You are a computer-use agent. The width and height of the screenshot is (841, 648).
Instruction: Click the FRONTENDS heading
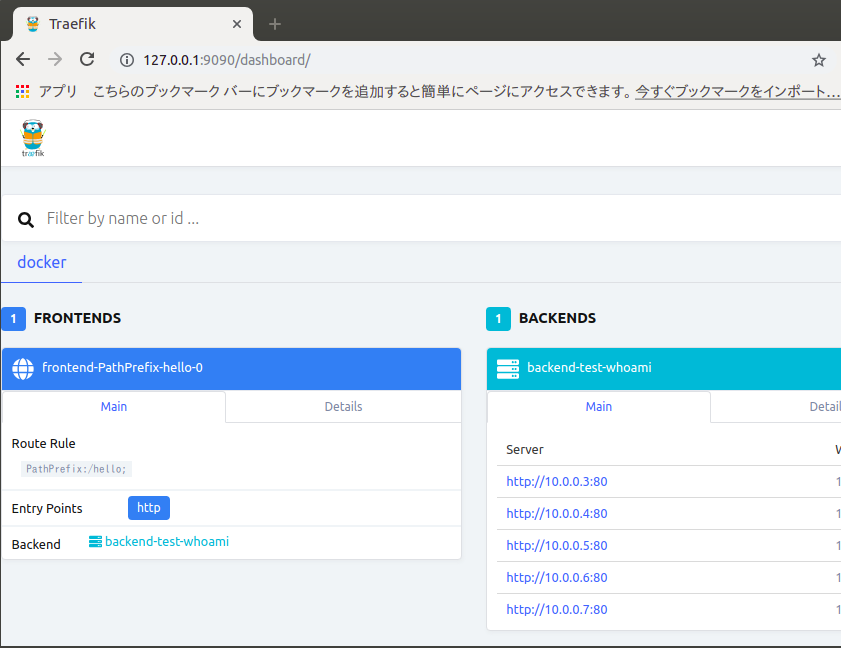coord(78,318)
